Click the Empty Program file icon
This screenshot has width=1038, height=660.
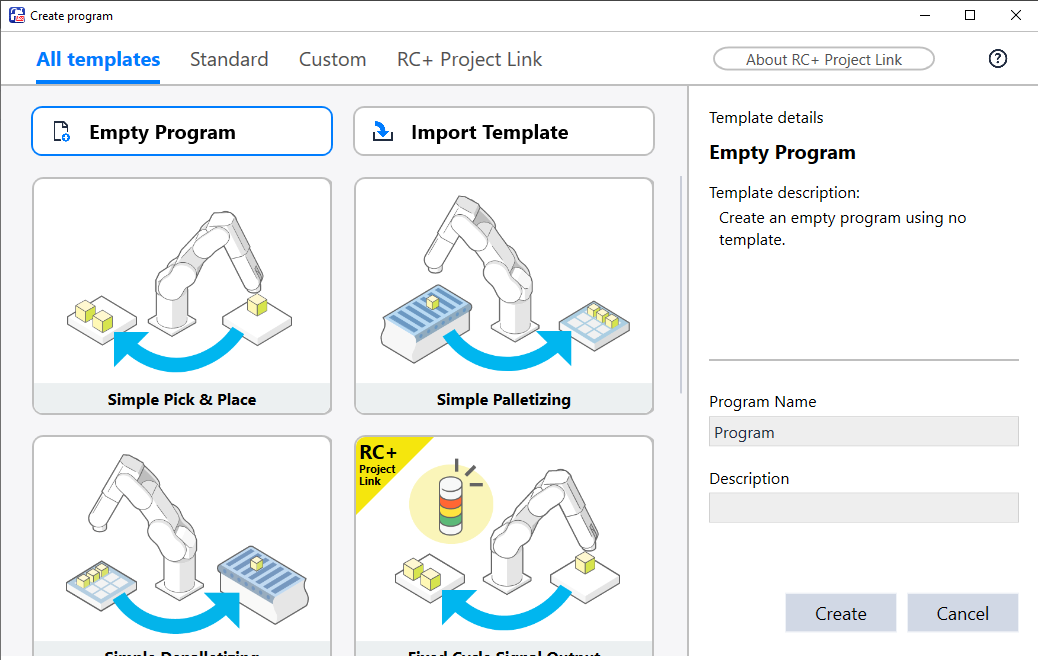click(x=61, y=132)
